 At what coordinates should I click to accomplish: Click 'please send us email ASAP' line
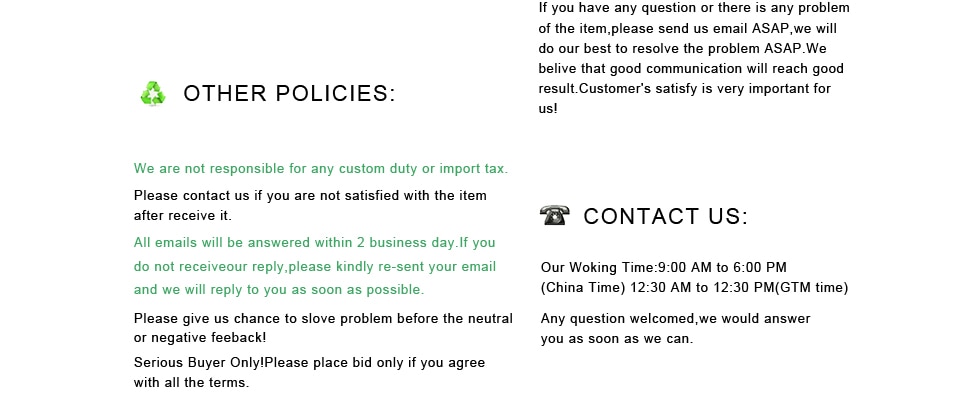coord(688,29)
